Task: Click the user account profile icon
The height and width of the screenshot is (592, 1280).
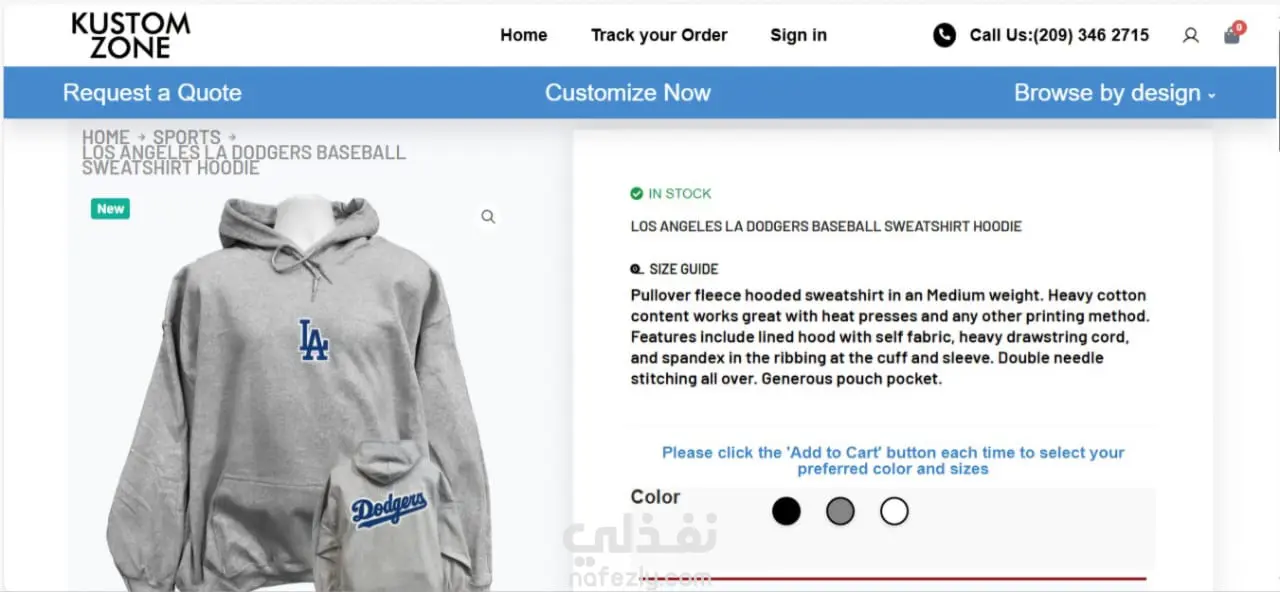Action: [x=1190, y=35]
